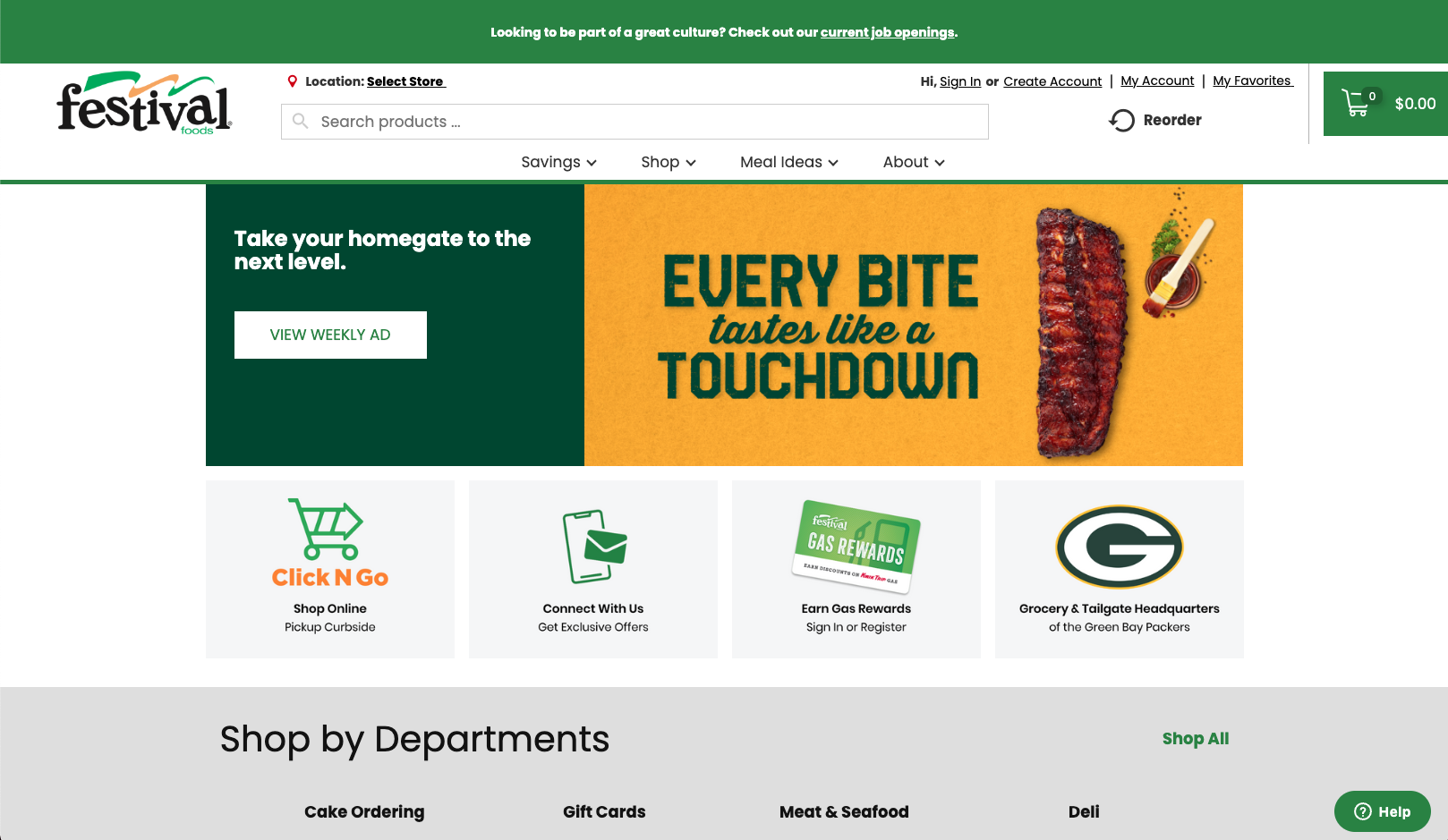This screenshot has height=840, width=1448.
Task: Expand the About menu
Action: pyautogui.click(x=914, y=162)
